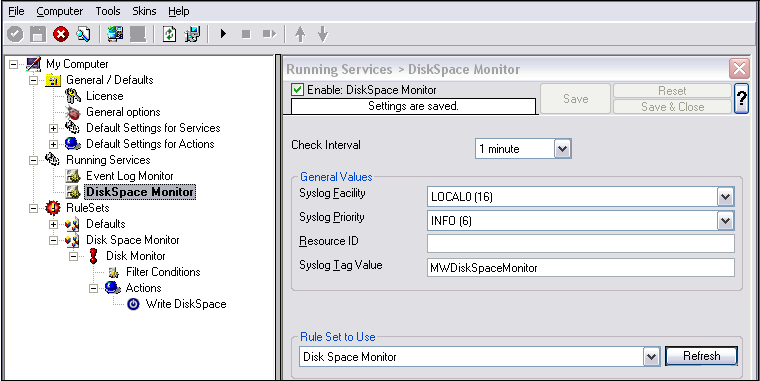This screenshot has height=381, width=760.
Task: Close the DiskSpace Monitor panel
Action: click(x=739, y=69)
